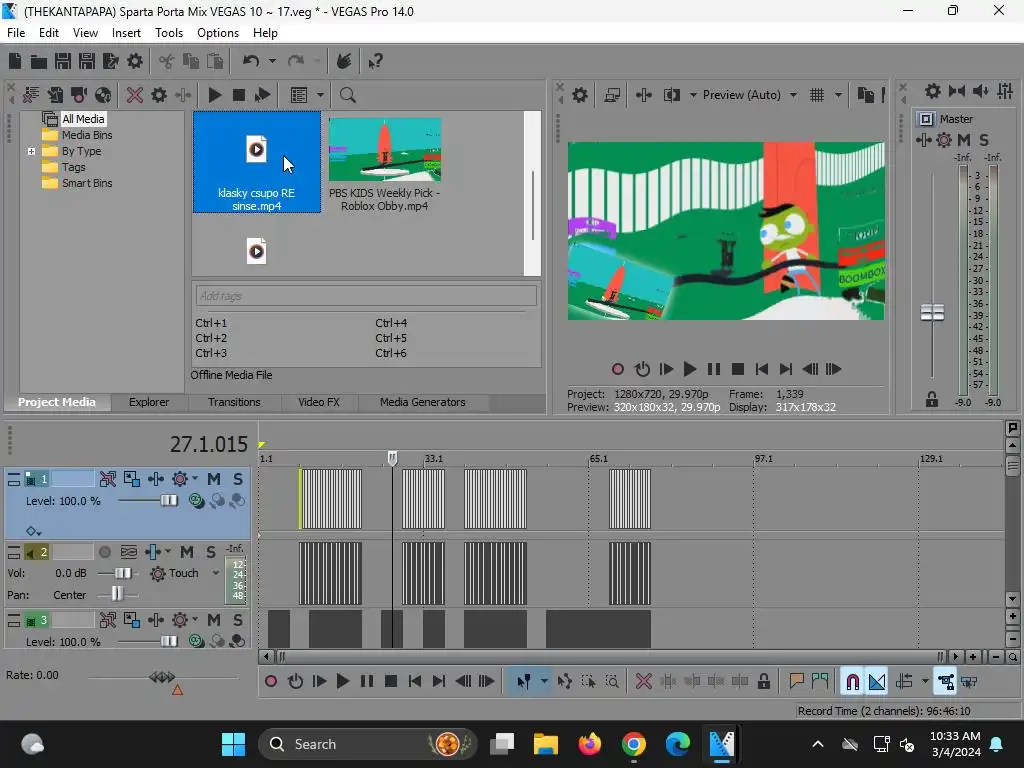This screenshot has width=1024, height=768.
Task: Lock the Master fader channels
Action: coord(932,399)
